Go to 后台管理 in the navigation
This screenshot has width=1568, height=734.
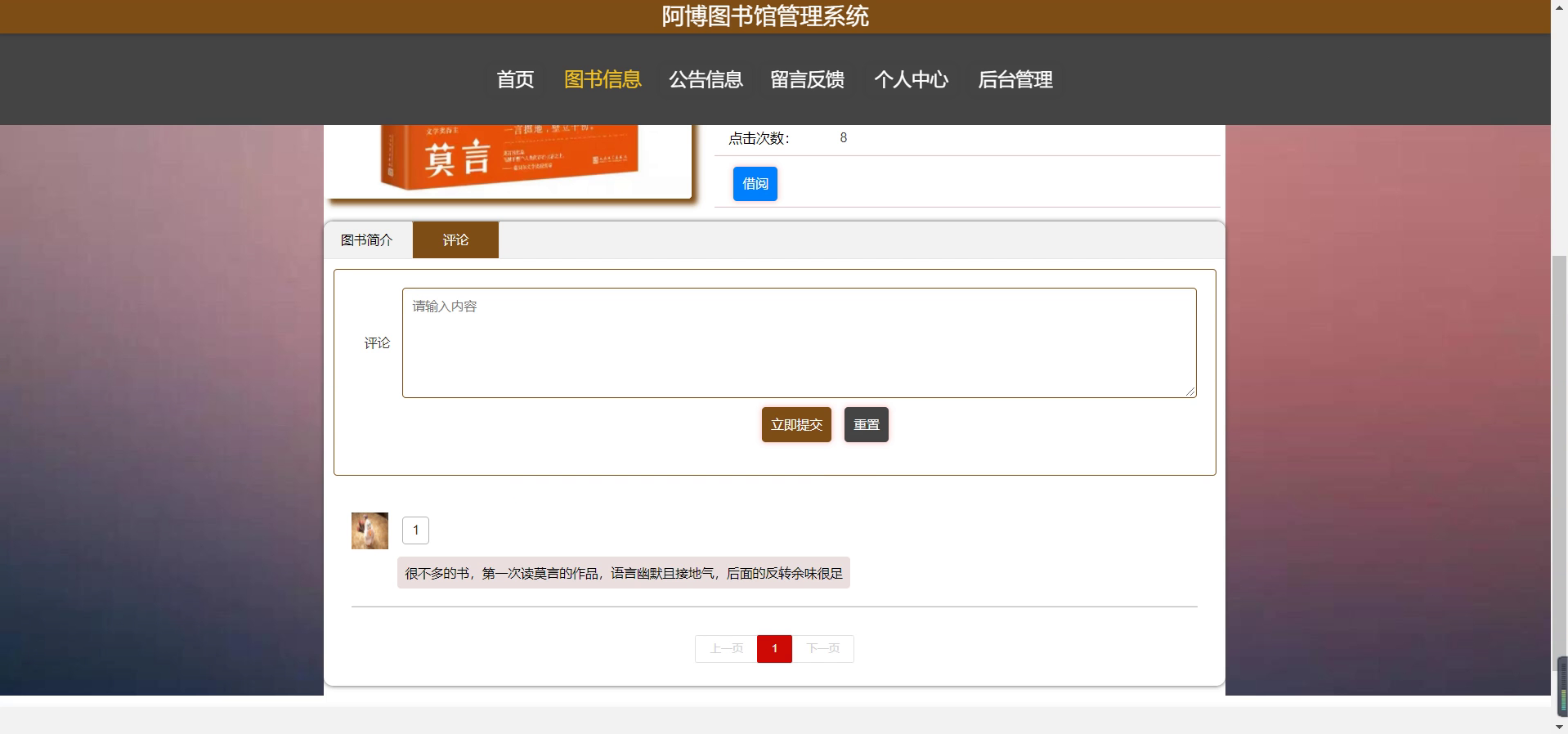coord(1015,79)
